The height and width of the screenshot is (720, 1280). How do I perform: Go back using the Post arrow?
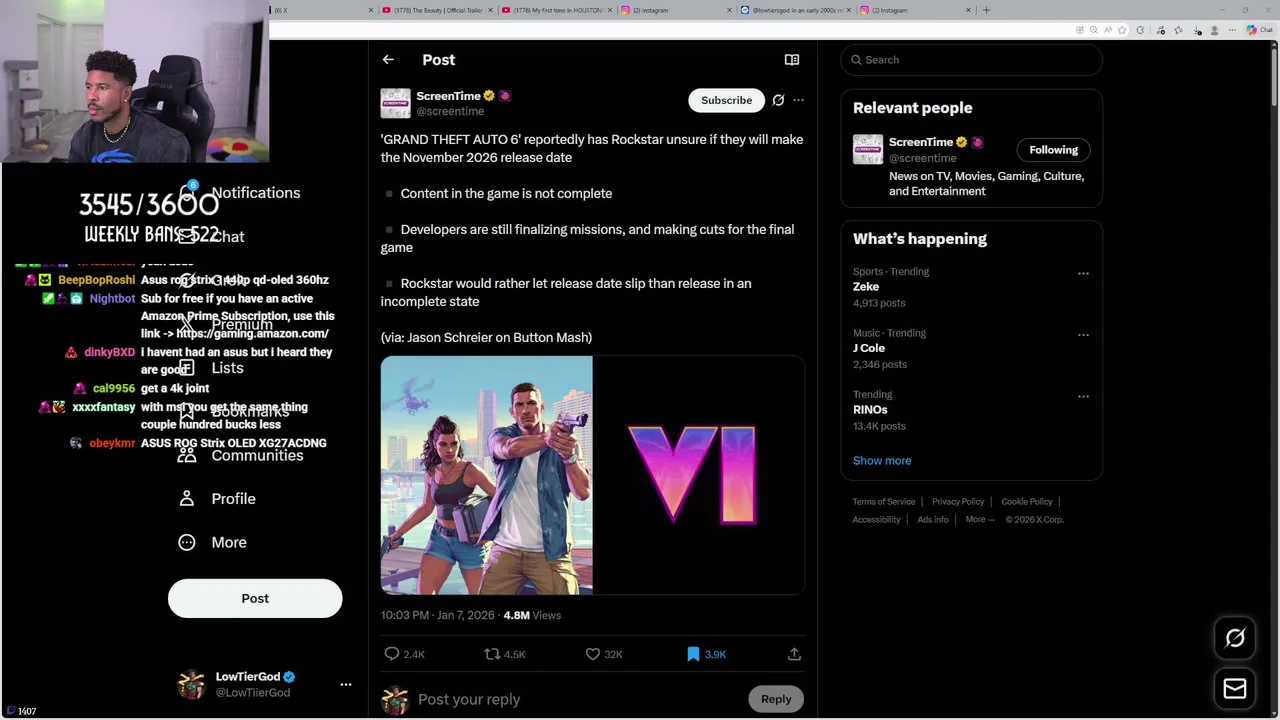[388, 60]
